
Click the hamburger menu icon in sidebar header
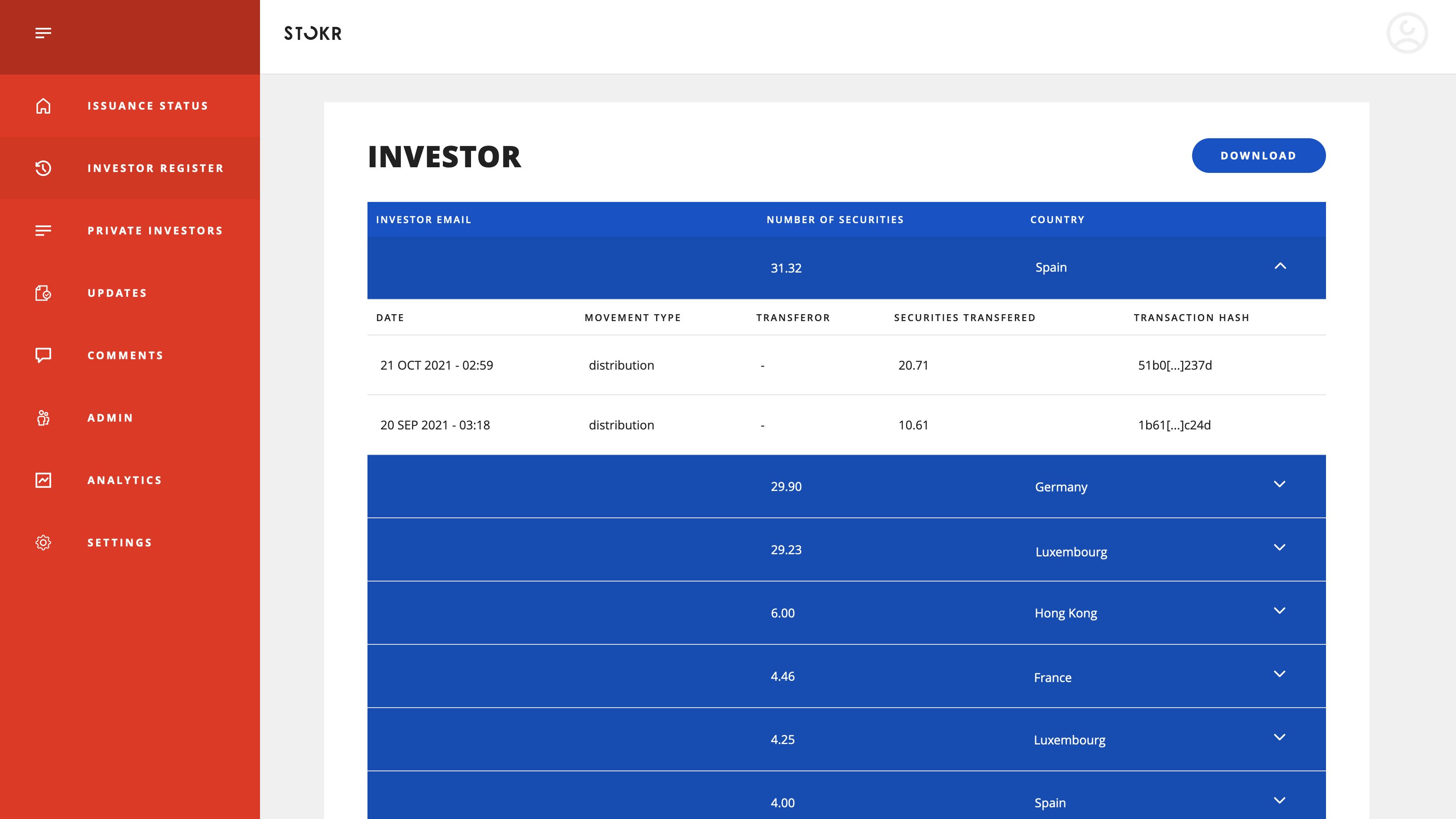43,33
